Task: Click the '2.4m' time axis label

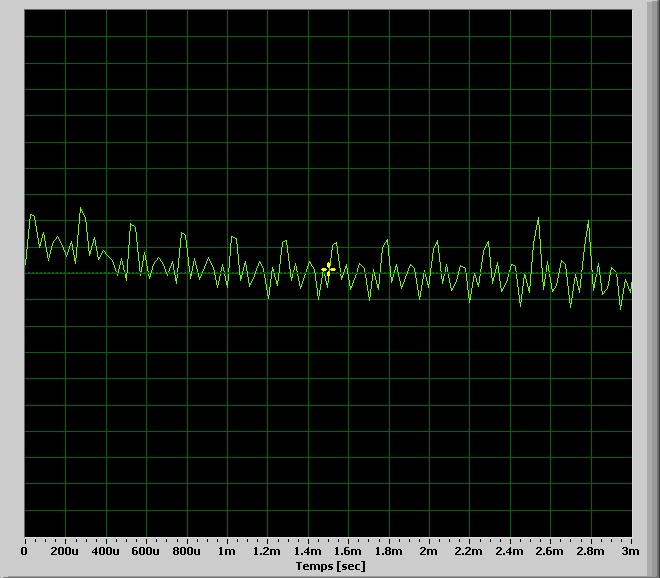Action: tap(509, 551)
